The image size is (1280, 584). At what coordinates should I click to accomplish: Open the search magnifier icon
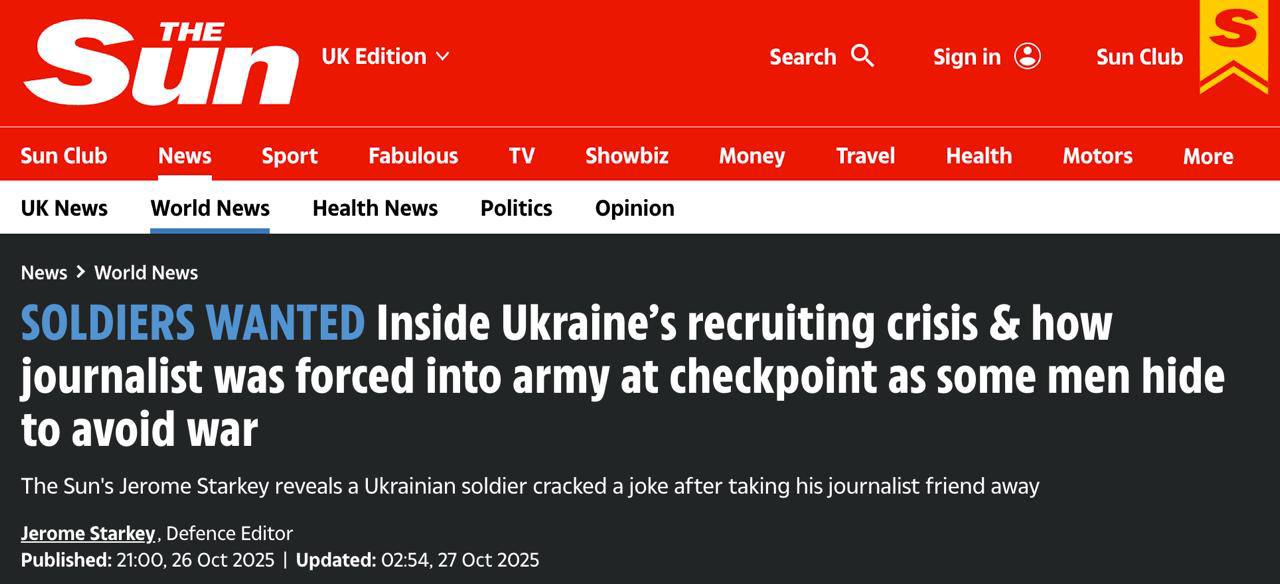(862, 57)
